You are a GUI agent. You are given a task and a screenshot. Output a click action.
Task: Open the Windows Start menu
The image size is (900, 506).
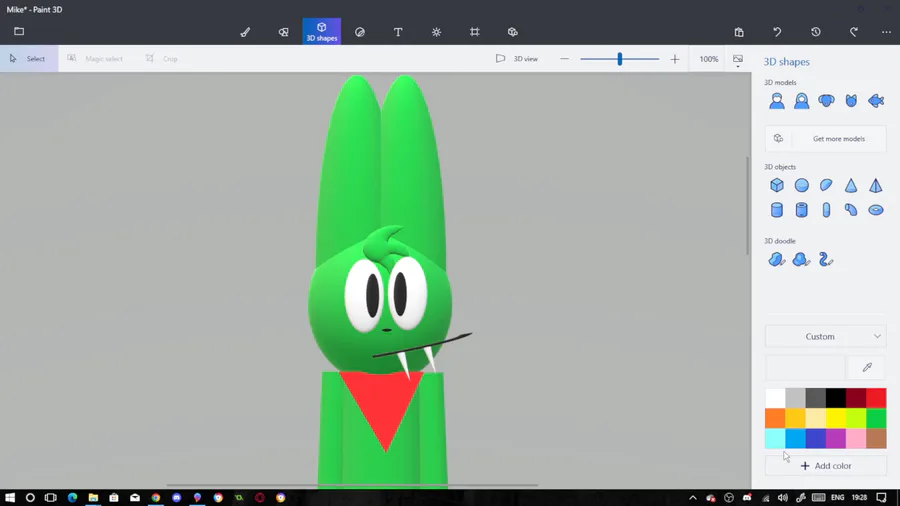(10, 497)
